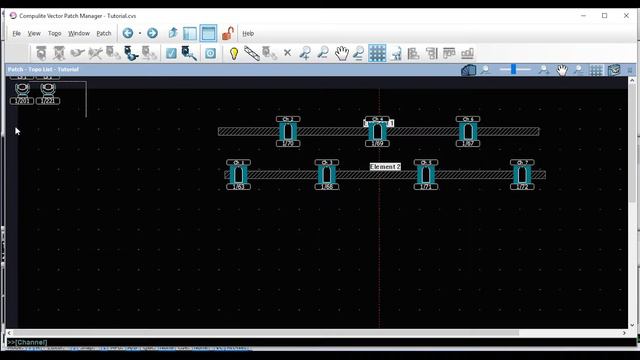
Task: Toggle the side-panel layout view icon
Action: 190,33
